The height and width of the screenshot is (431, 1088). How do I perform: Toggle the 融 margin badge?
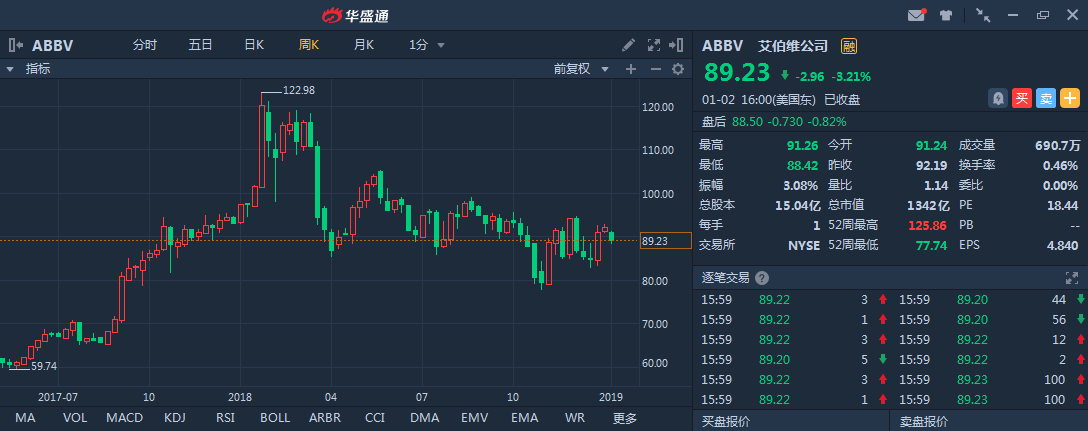point(850,46)
